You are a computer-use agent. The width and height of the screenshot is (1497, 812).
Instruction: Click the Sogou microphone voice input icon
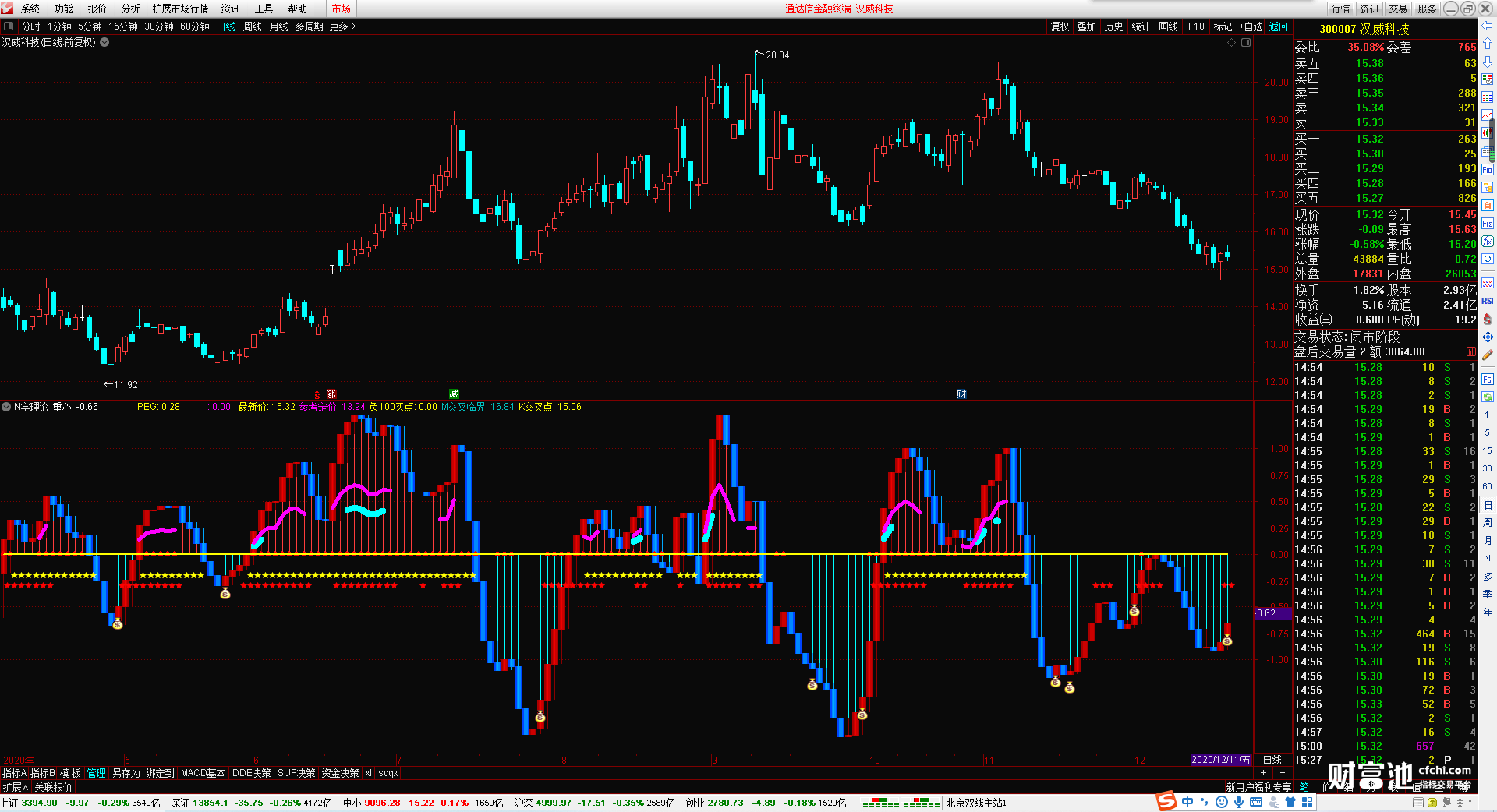pos(1239,802)
